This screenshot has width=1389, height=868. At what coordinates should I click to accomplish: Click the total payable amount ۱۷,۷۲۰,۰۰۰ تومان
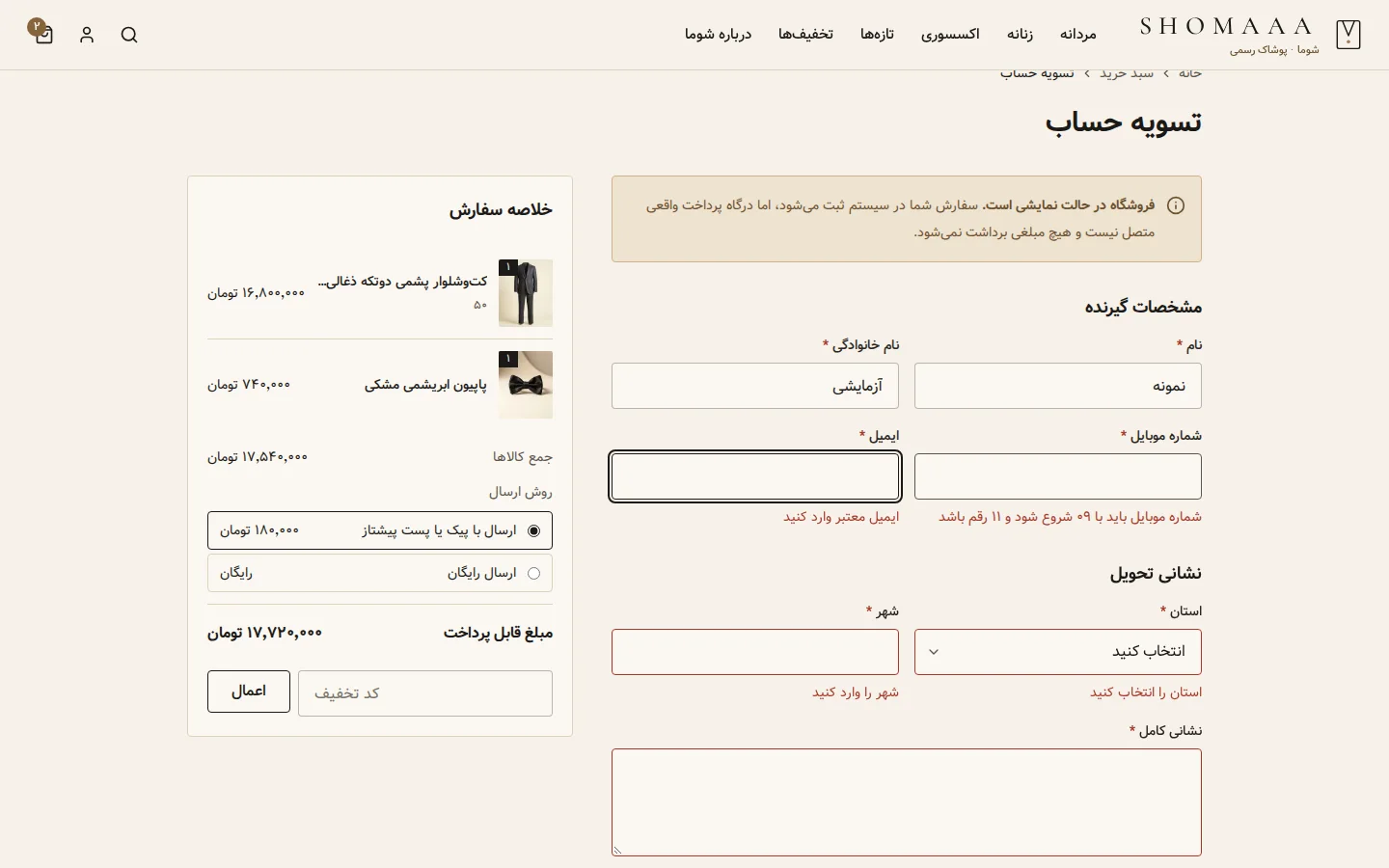coord(264,633)
